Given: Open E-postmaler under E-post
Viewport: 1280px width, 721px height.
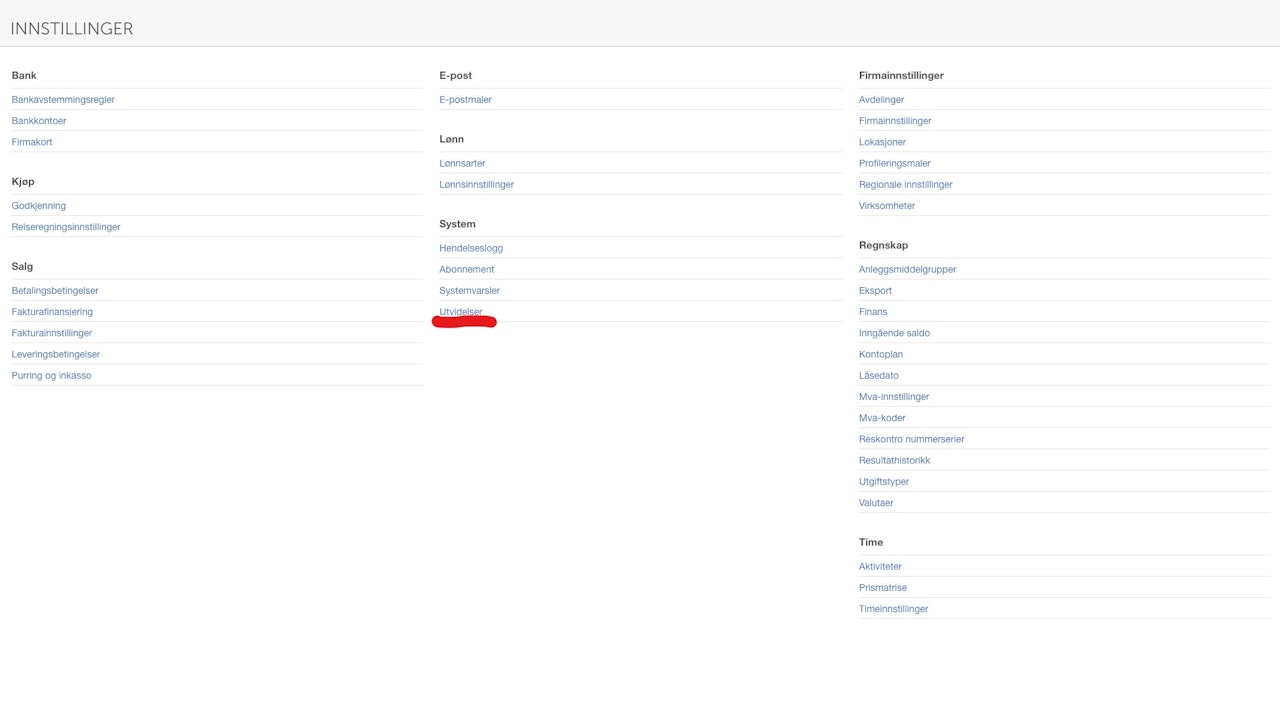Looking at the screenshot, I should click(x=466, y=100).
